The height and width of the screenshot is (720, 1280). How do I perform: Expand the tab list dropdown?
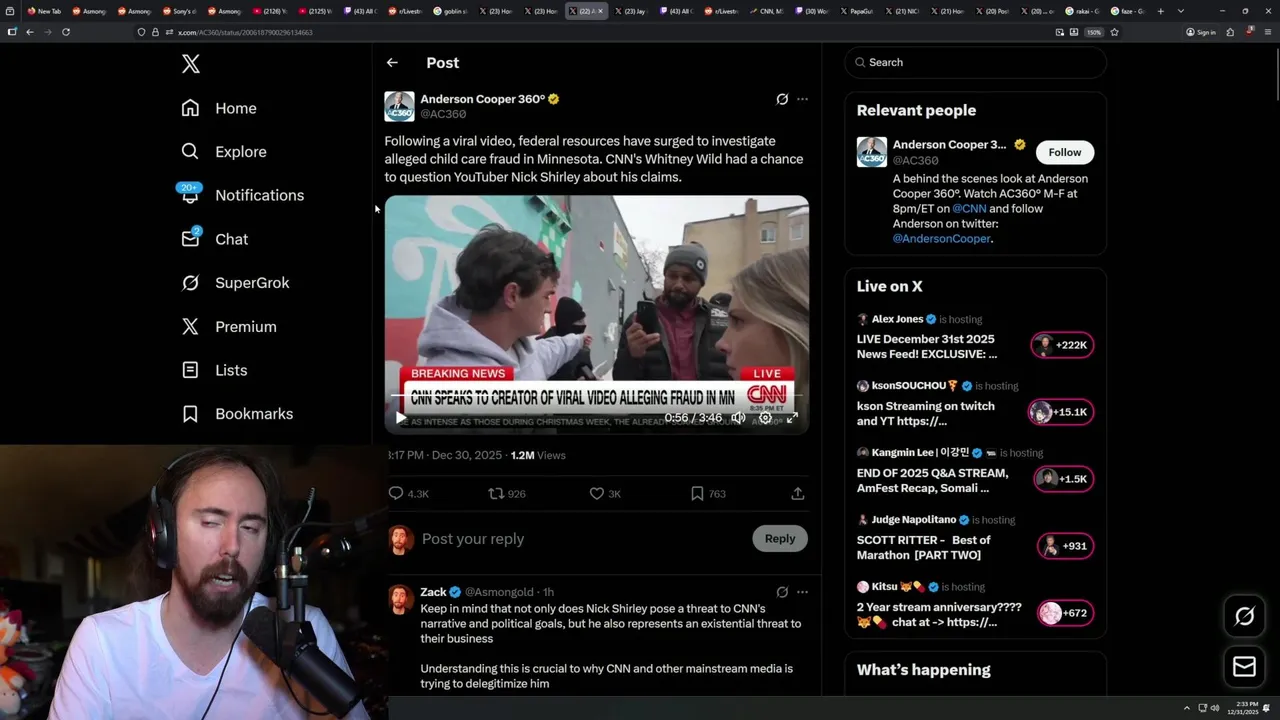point(1181,11)
